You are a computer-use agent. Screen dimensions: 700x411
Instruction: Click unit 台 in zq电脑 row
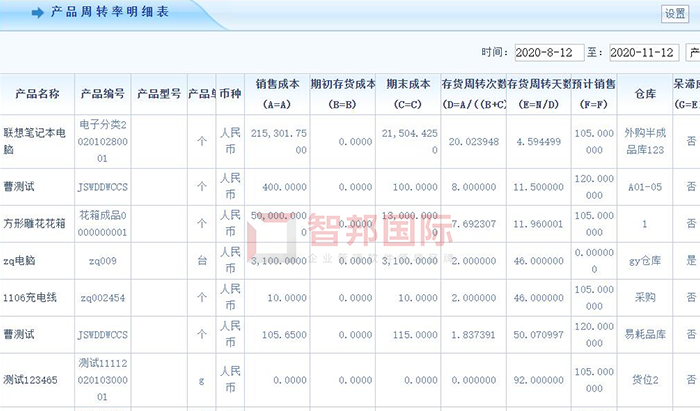202,261
